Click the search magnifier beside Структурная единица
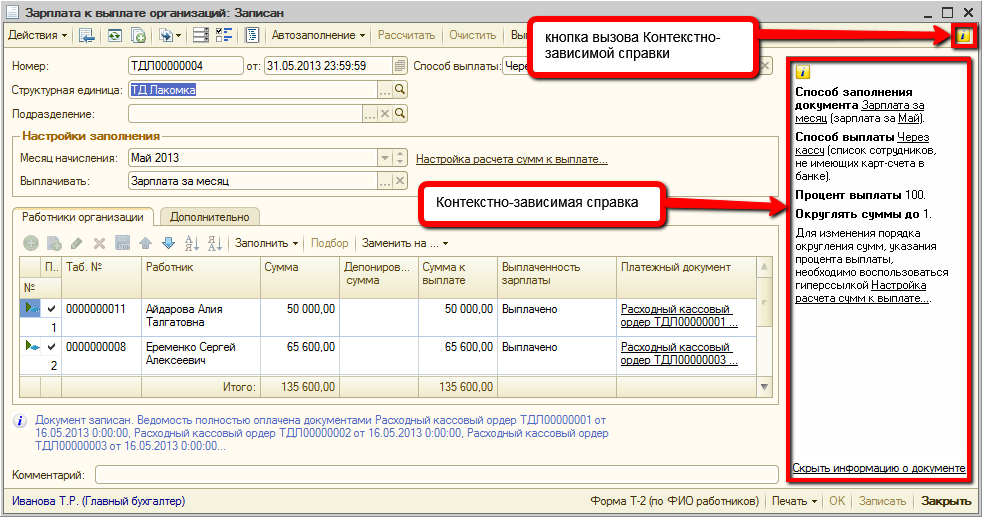This screenshot has height=517, width=982. pyautogui.click(x=400, y=90)
